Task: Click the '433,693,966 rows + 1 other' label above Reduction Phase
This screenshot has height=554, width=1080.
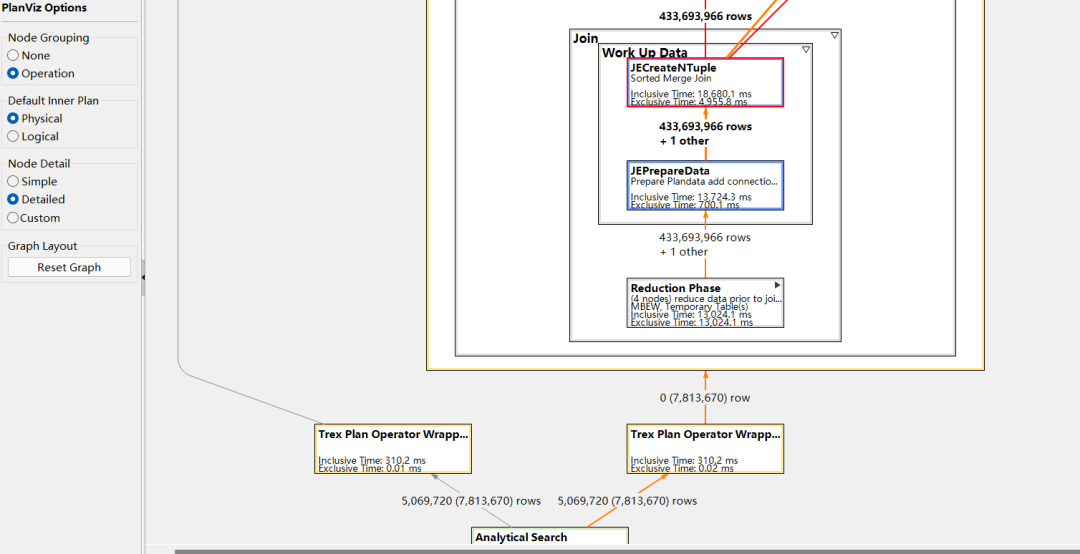Action: pyautogui.click(x=705, y=245)
